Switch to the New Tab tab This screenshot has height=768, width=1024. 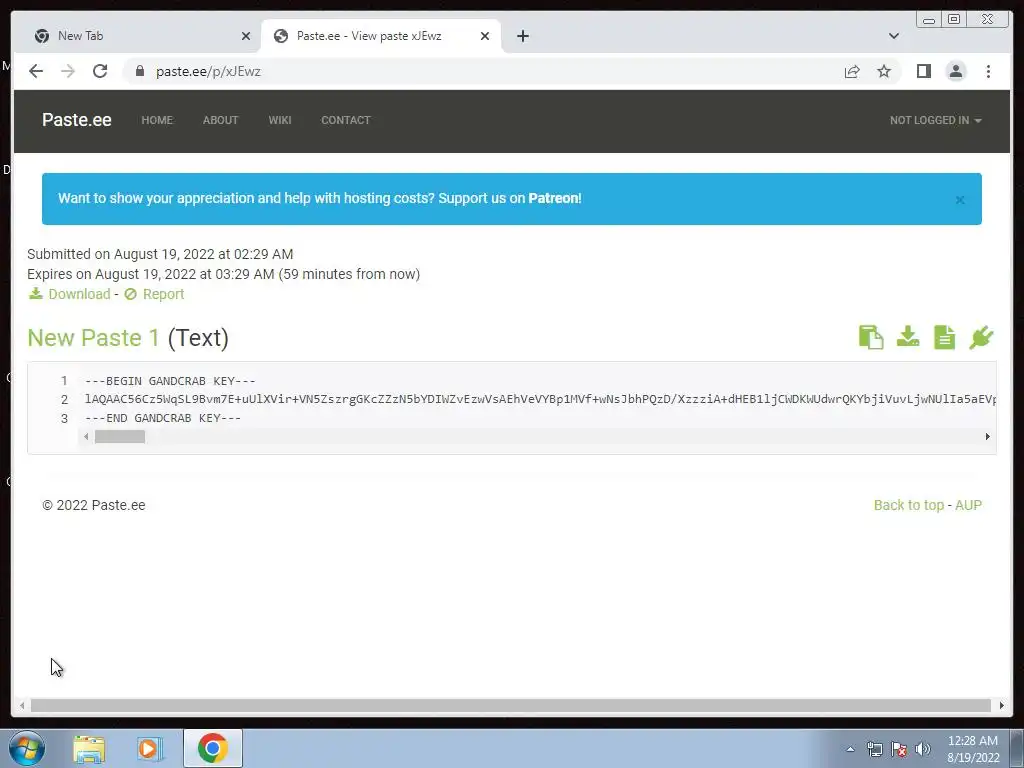[x=137, y=36]
